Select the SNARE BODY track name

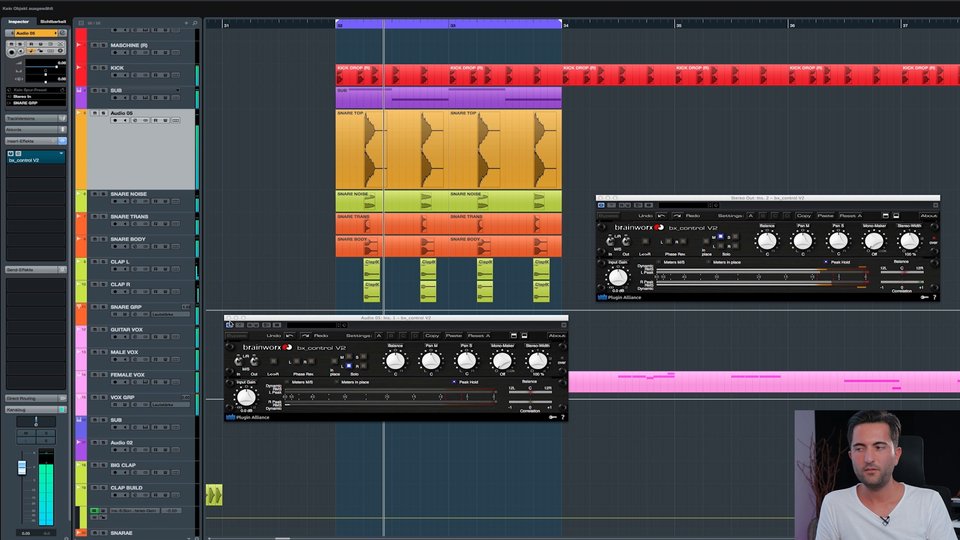128,239
